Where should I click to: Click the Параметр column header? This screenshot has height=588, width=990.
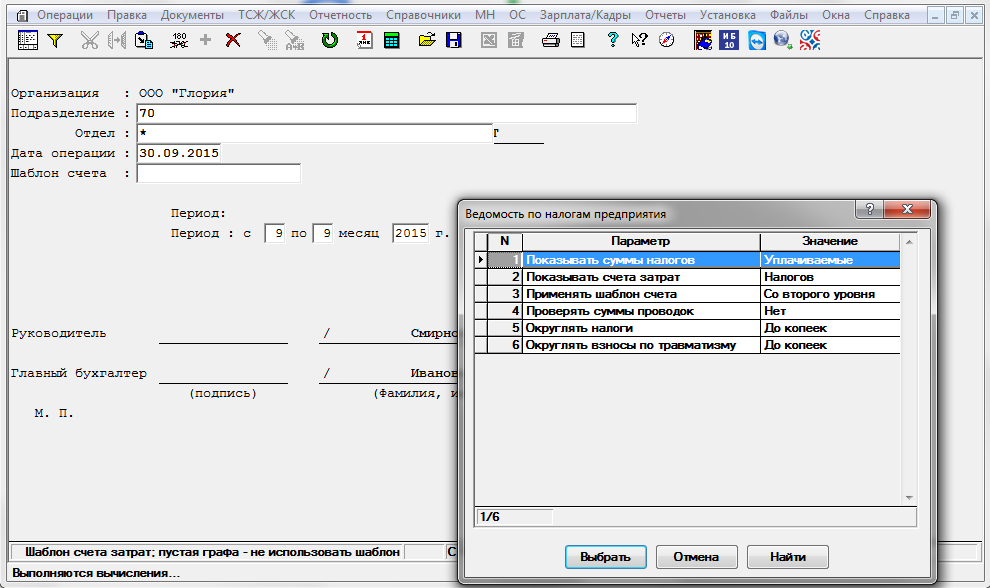(x=641, y=241)
